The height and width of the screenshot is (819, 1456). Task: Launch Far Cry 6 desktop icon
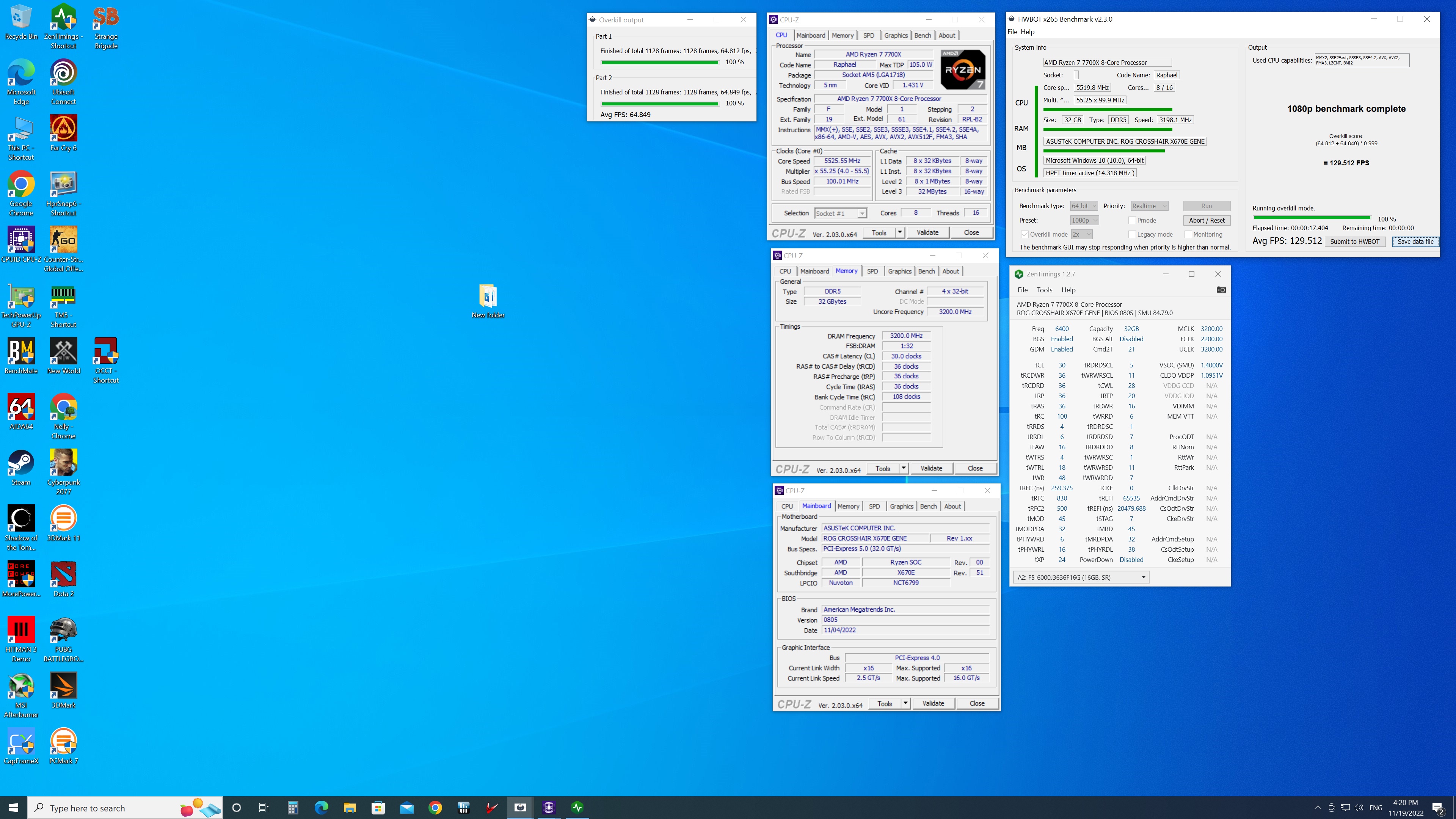click(63, 134)
